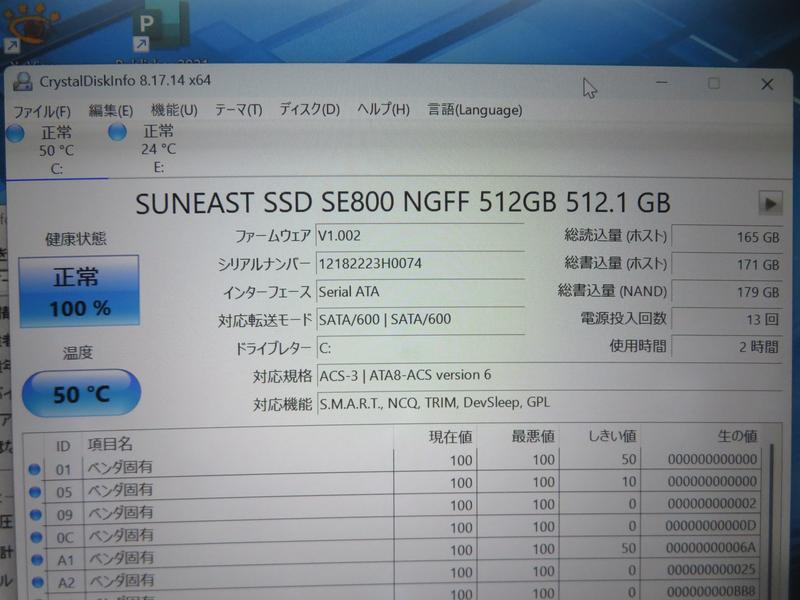This screenshot has width=800, height=600.
Task: Click the next disk arrow button
Action: point(770,204)
